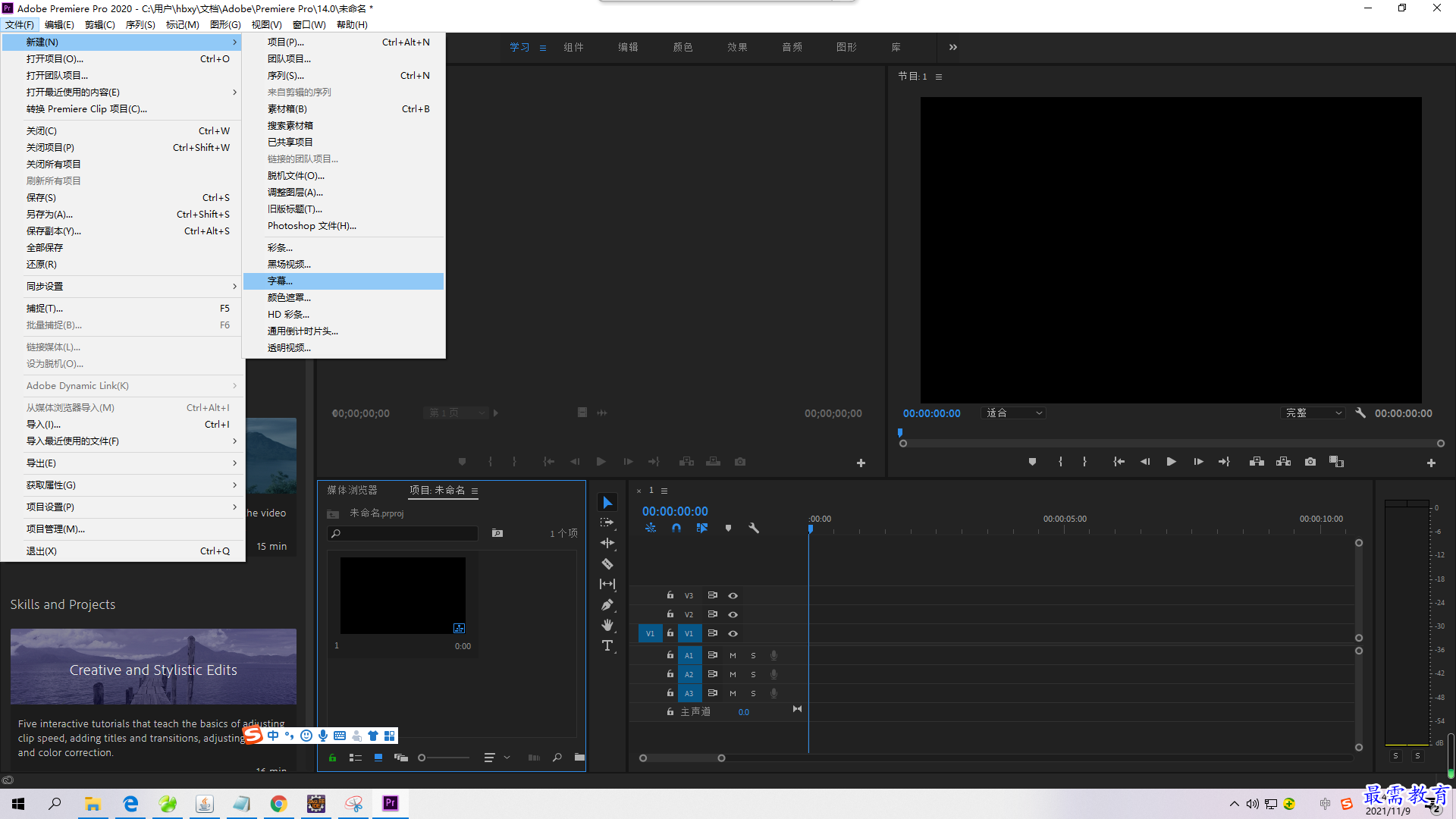Choose 保存(S) in File menu
This screenshot has width=1456, height=819.
pos(123,198)
